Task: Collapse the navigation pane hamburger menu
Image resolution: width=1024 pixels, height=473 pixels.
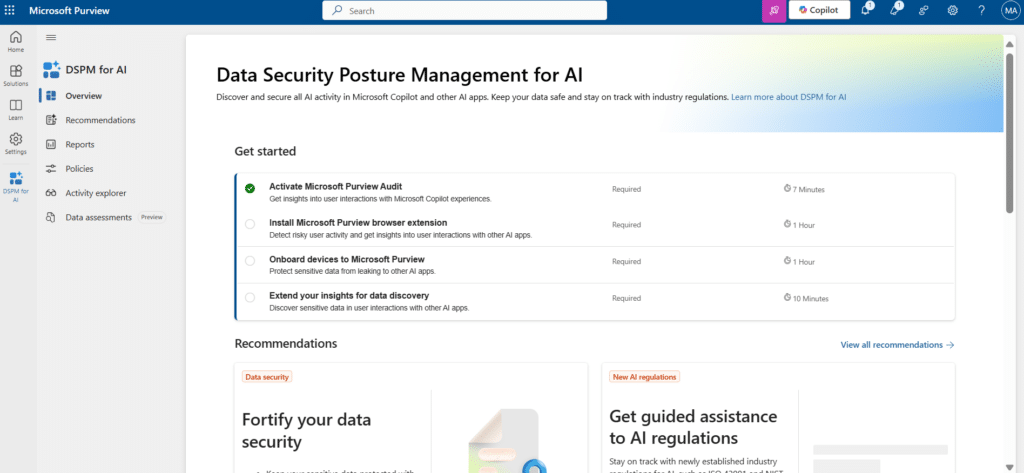Action: pyautogui.click(x=51, y=38)
